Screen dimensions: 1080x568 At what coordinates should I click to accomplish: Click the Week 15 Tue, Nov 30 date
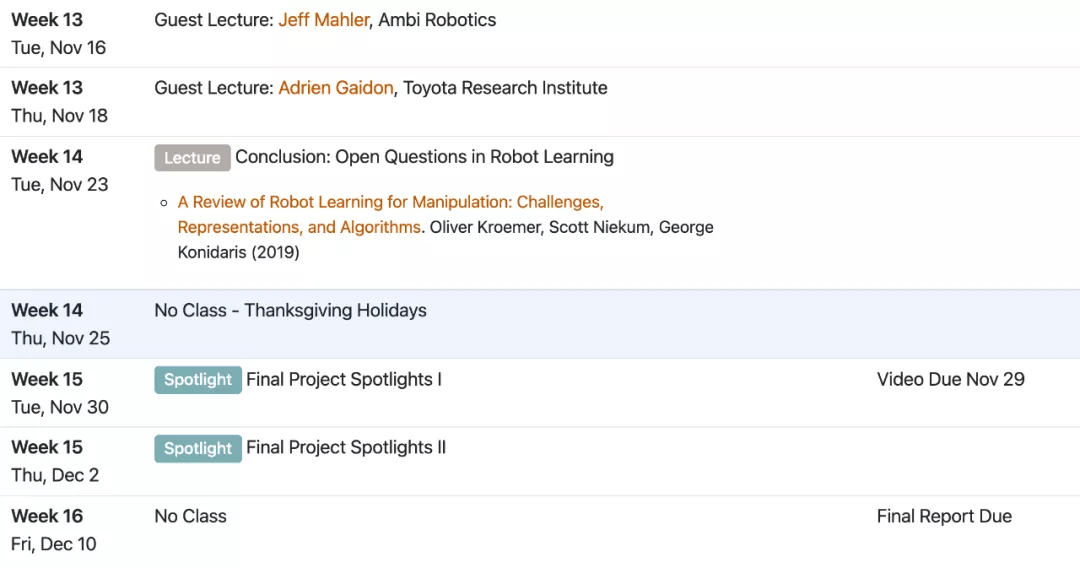60,407
